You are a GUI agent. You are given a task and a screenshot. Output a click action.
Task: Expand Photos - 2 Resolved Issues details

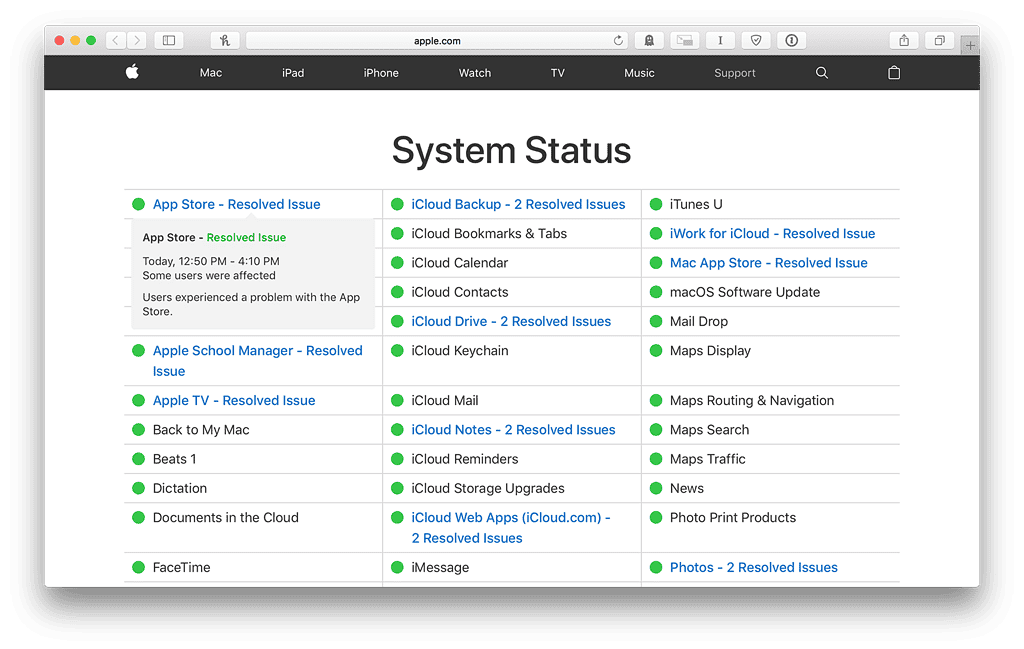pyautogui.click(x=753, y=567)
